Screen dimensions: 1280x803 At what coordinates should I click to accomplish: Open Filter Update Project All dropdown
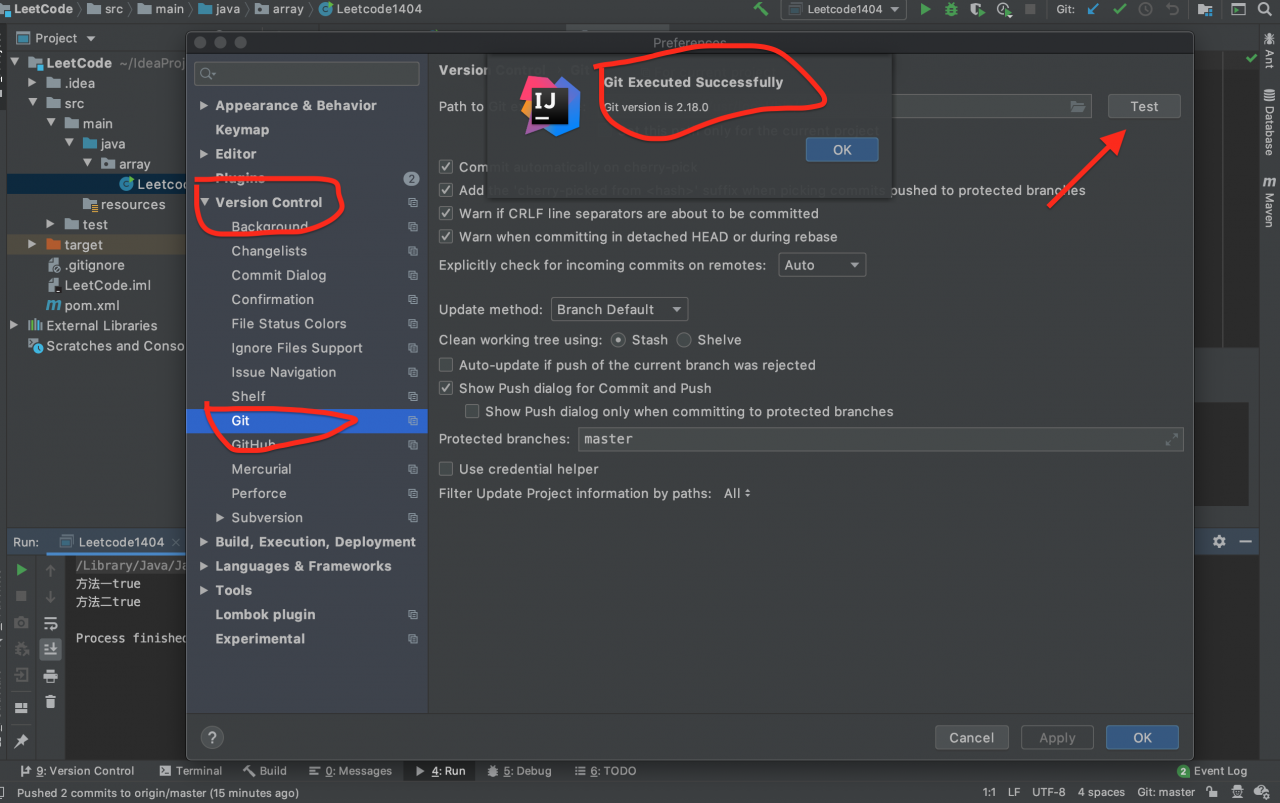pos(737,493)
